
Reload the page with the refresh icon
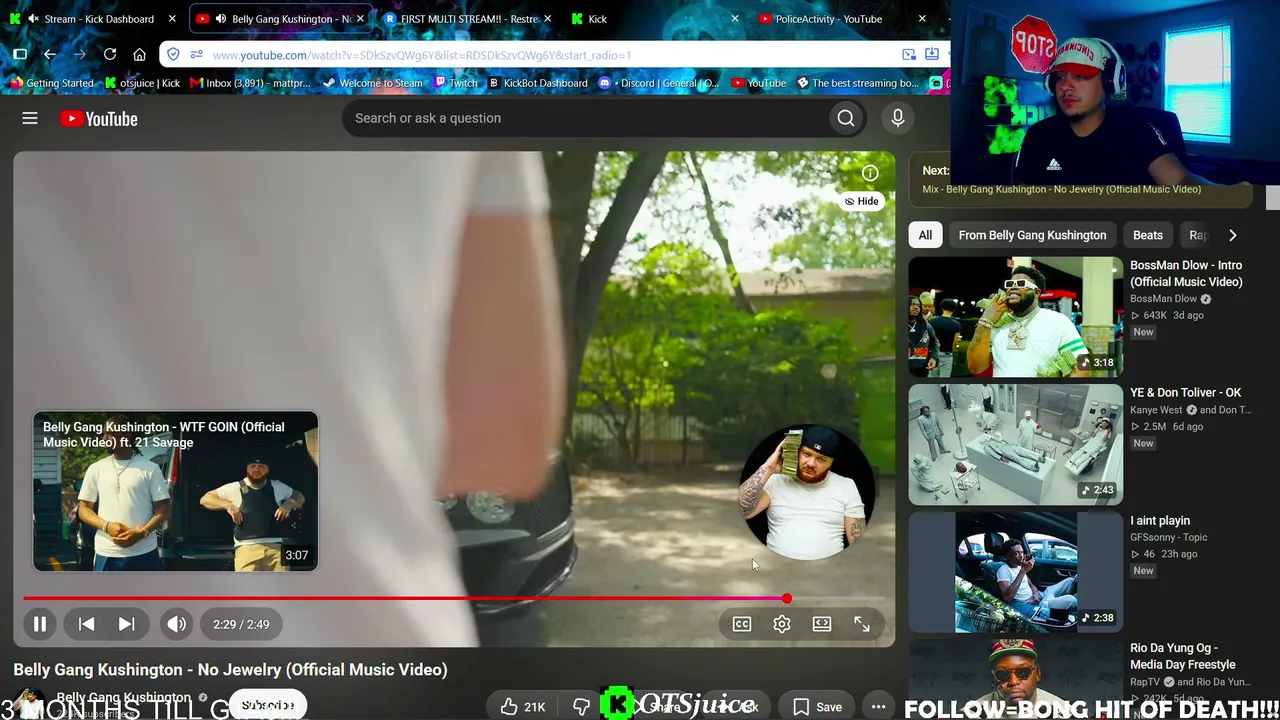point(110,54)
